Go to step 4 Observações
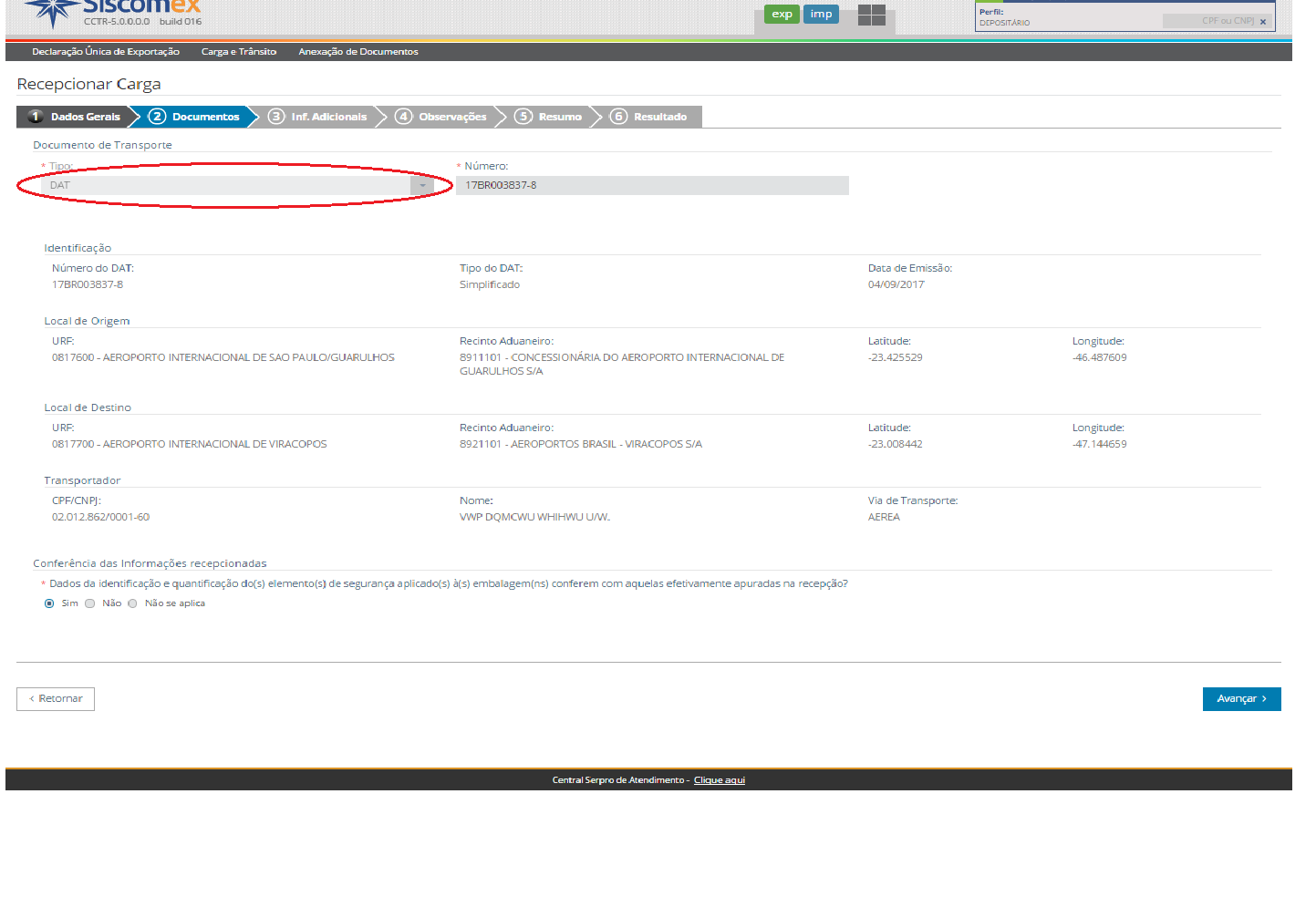Screen dimensions: 1316x897 (441, 117)
